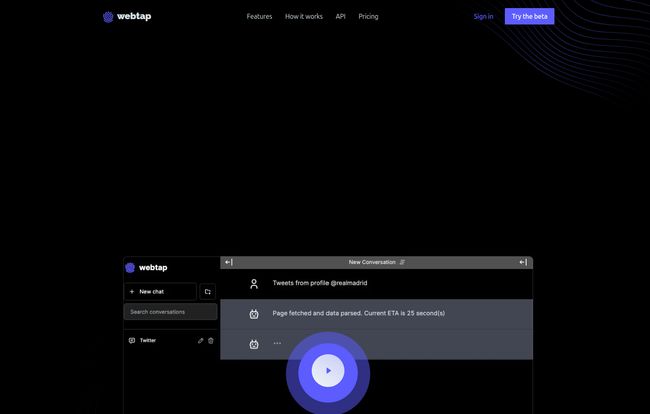Click the user avatar icon

254,284
